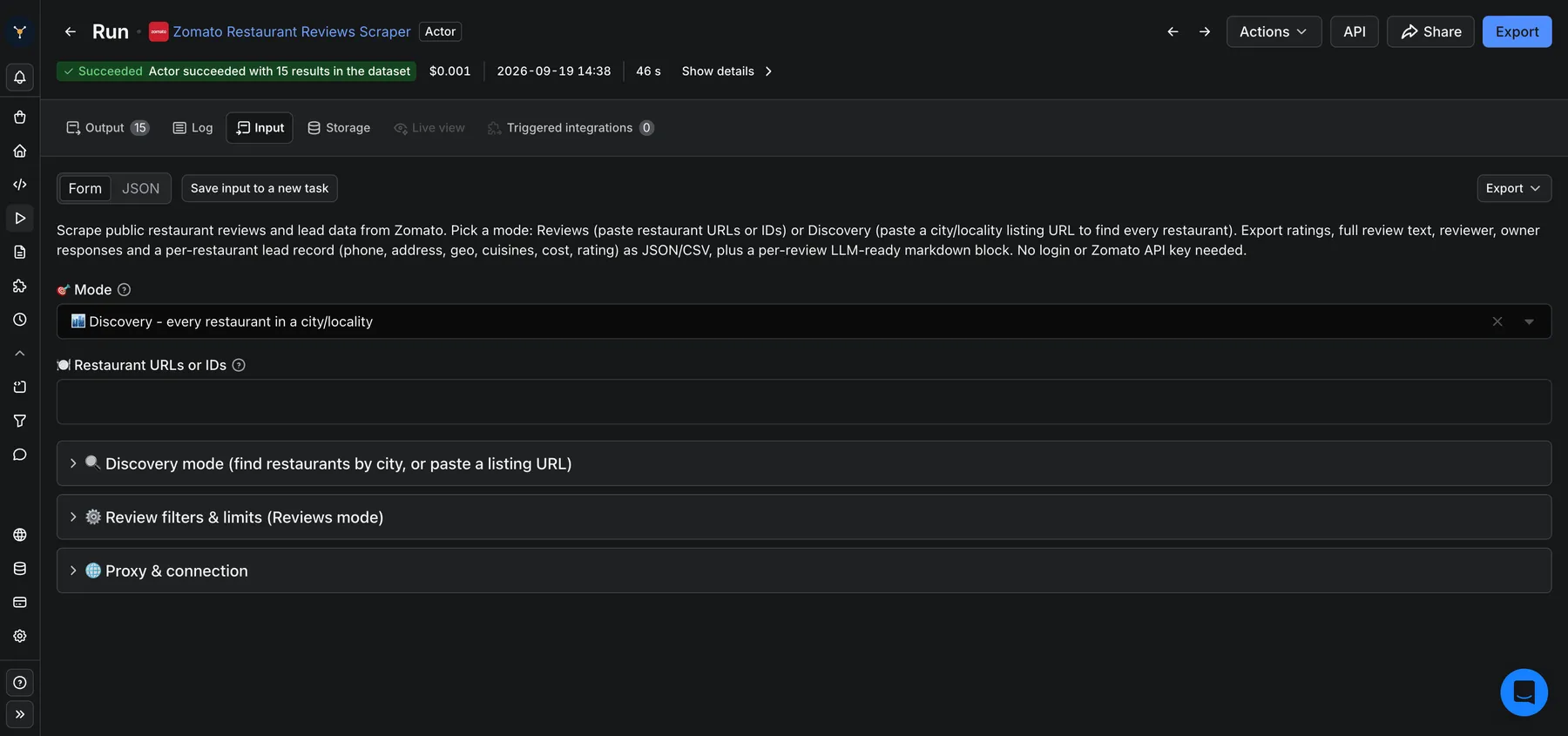Click Save input to a new task
Viewport: 1568px width, 736px height.
point(260,188)
